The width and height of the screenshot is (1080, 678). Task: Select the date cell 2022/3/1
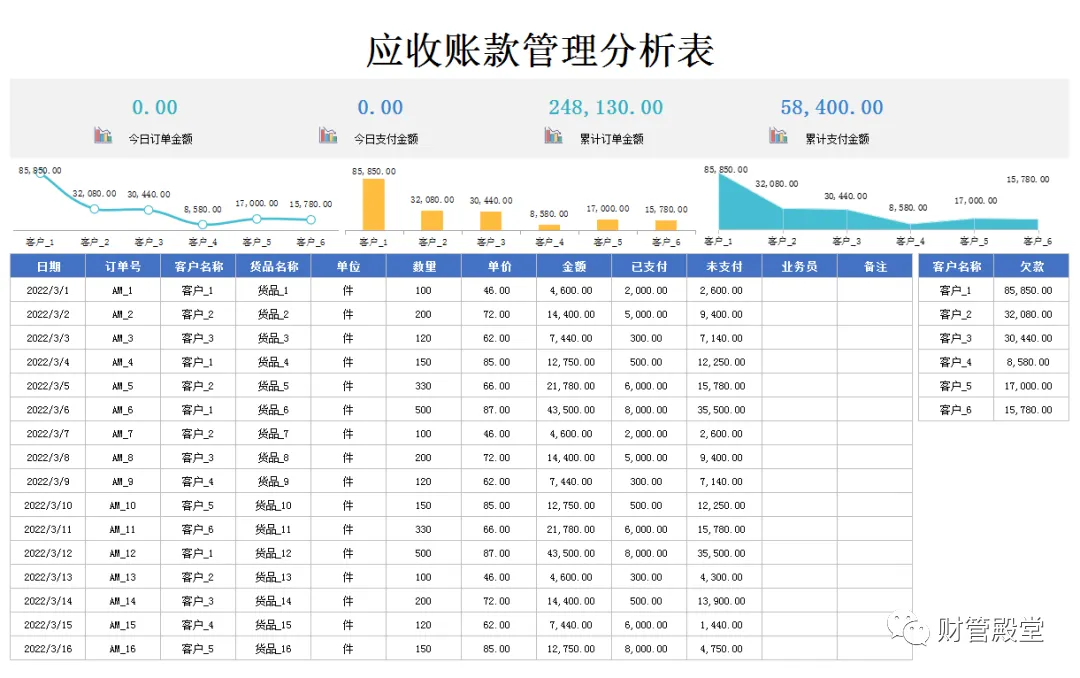[x=48, y=291]
